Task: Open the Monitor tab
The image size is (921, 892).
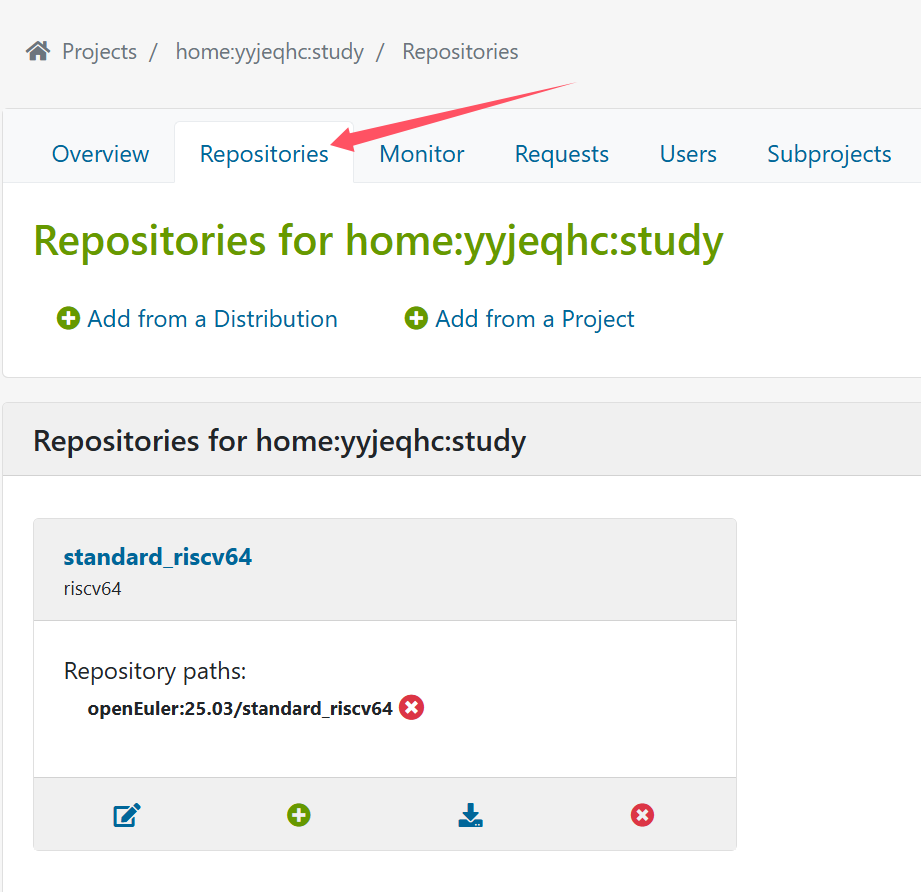Action: pos(422,154)
